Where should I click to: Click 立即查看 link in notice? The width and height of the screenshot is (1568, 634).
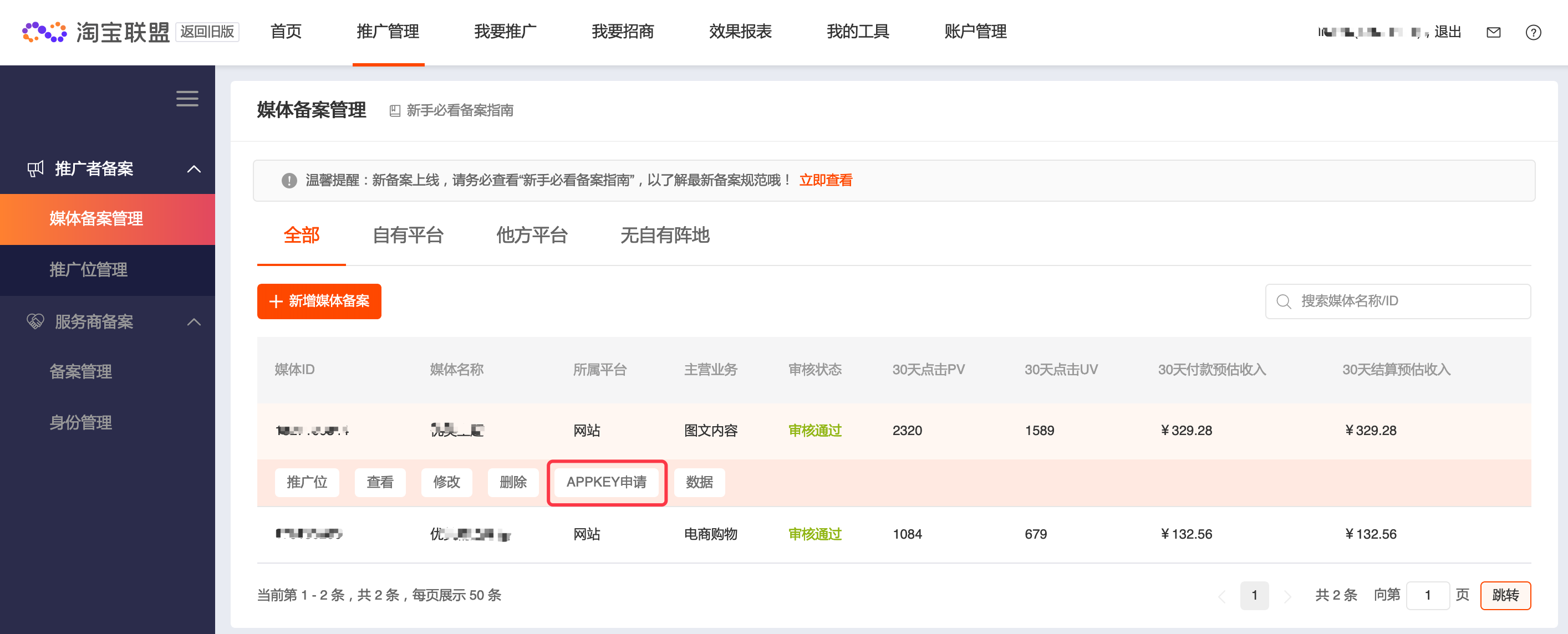pos(826,181)
